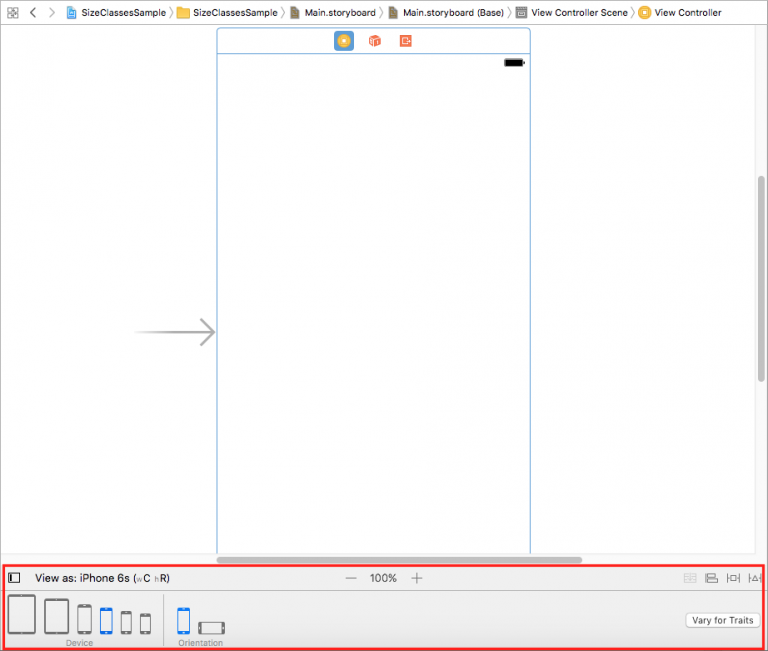Viewport: 768px width, 651px height.
Task: Select the First Responder cube icon
Action: (374, 41)
